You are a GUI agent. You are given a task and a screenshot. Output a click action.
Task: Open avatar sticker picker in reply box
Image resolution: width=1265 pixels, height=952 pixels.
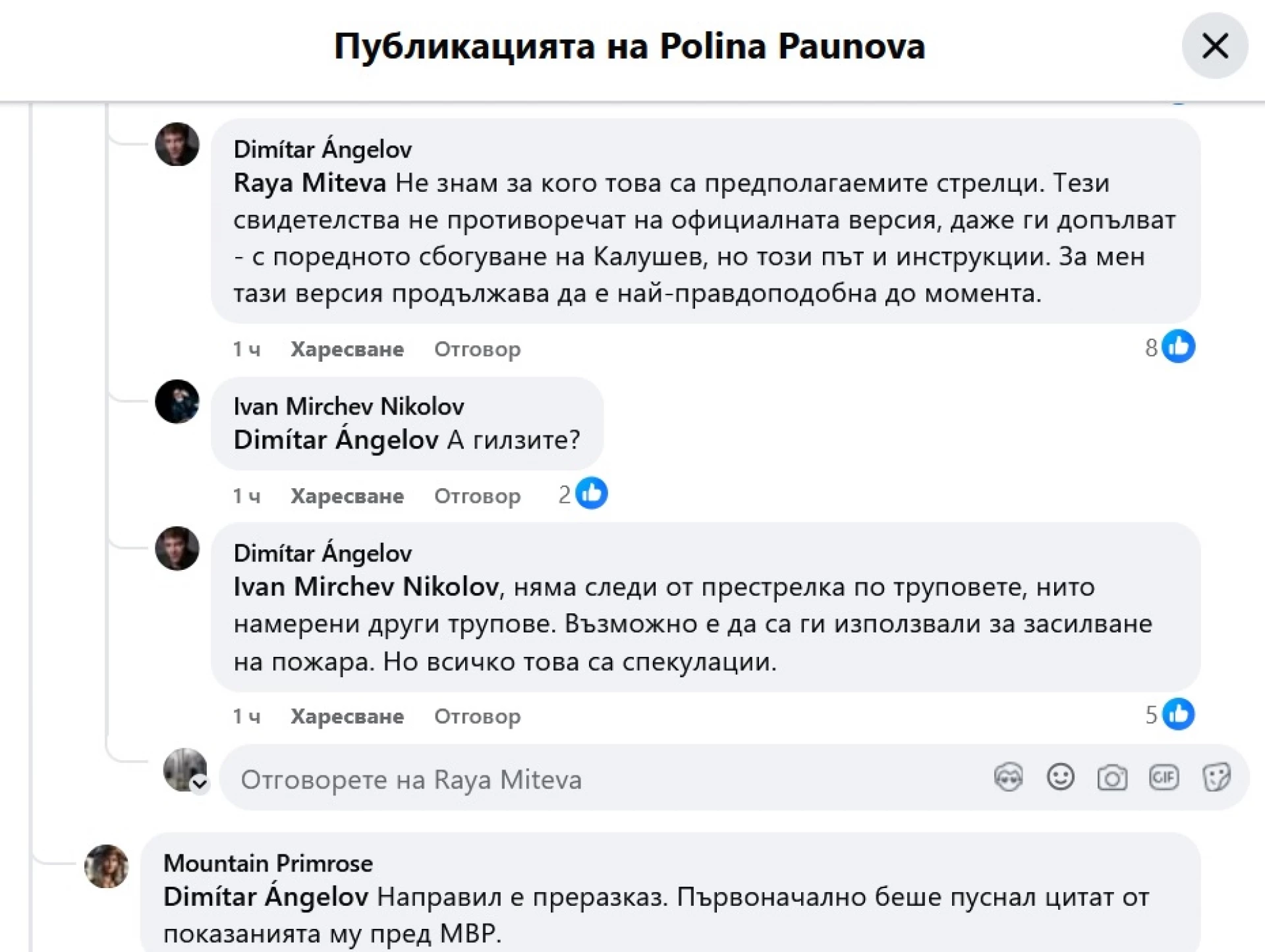1008,777
